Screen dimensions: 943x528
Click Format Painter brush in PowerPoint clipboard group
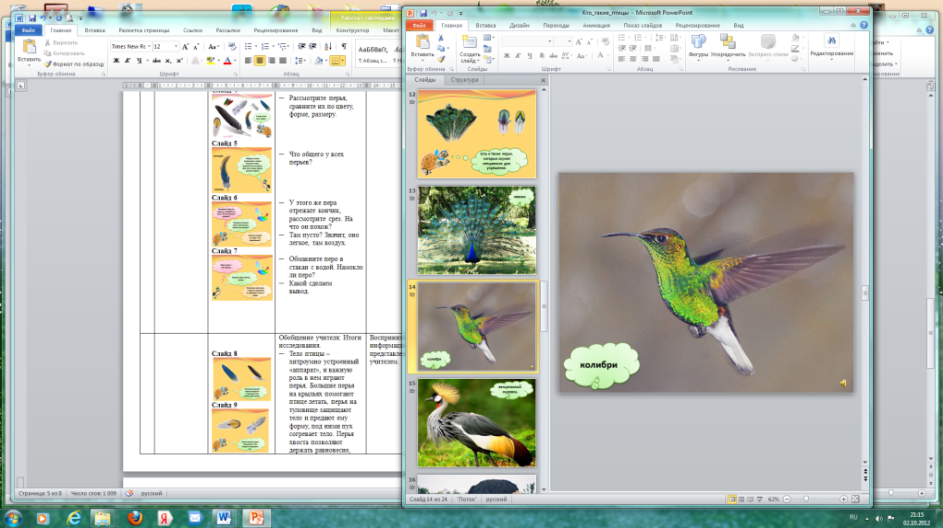coord(441,60)
